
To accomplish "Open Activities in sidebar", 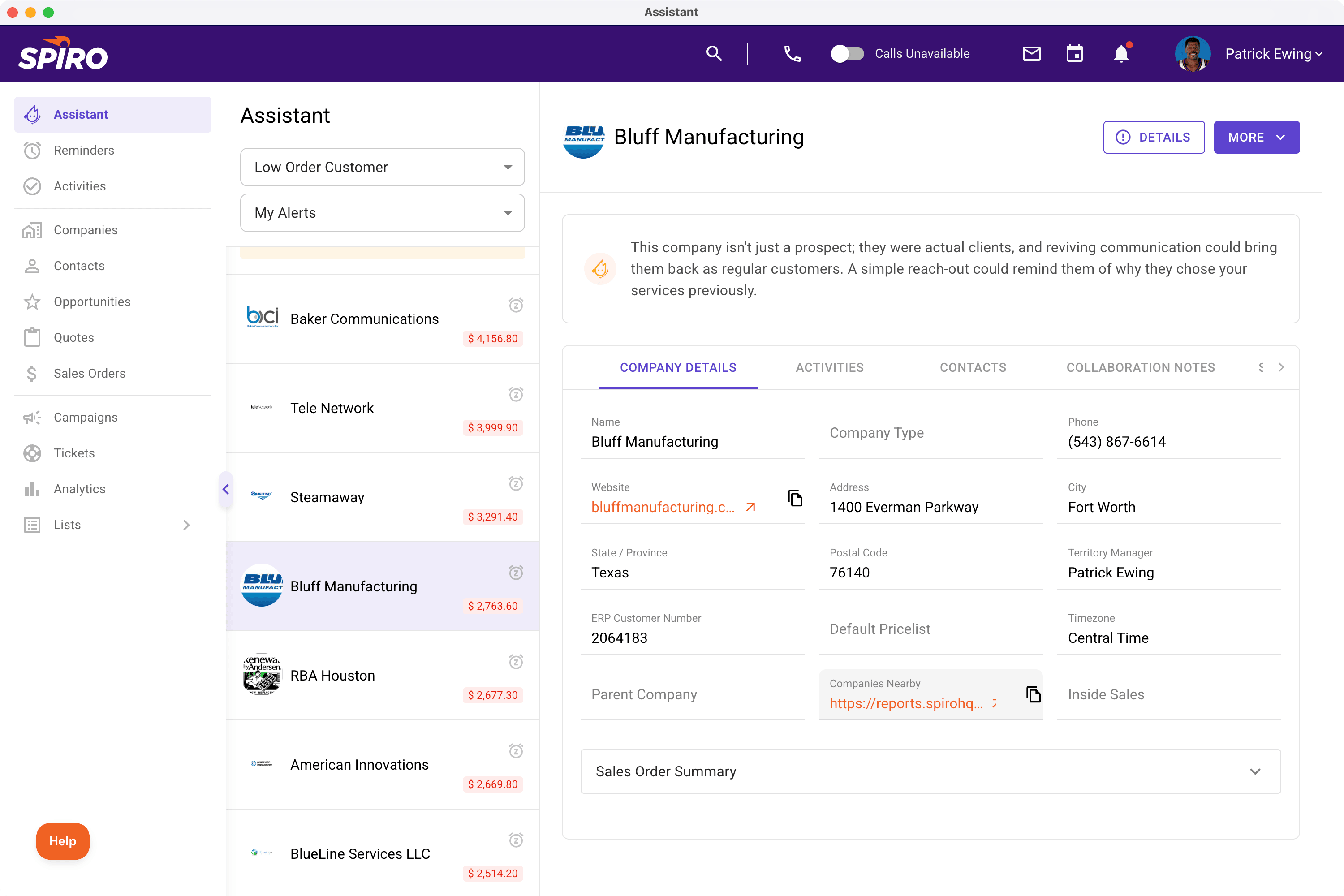I will click(x=112, y=186).
